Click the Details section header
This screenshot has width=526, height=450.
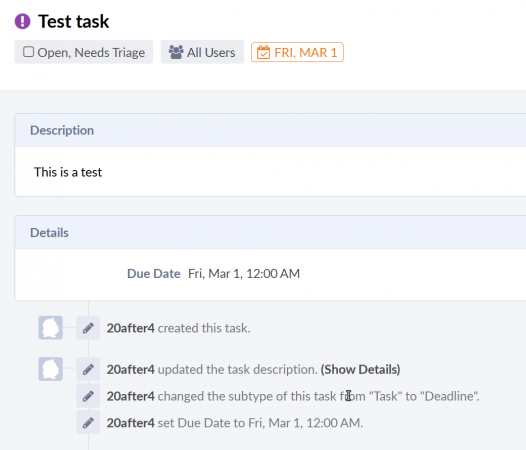coord(270,233)
